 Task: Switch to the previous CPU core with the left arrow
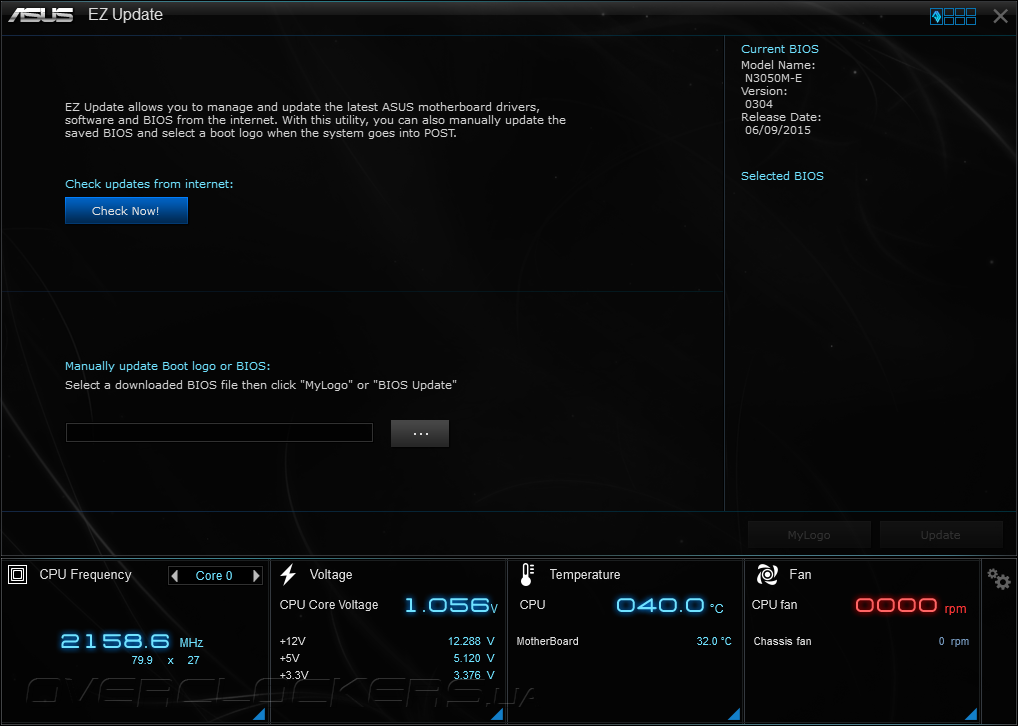tap(174, 575)
